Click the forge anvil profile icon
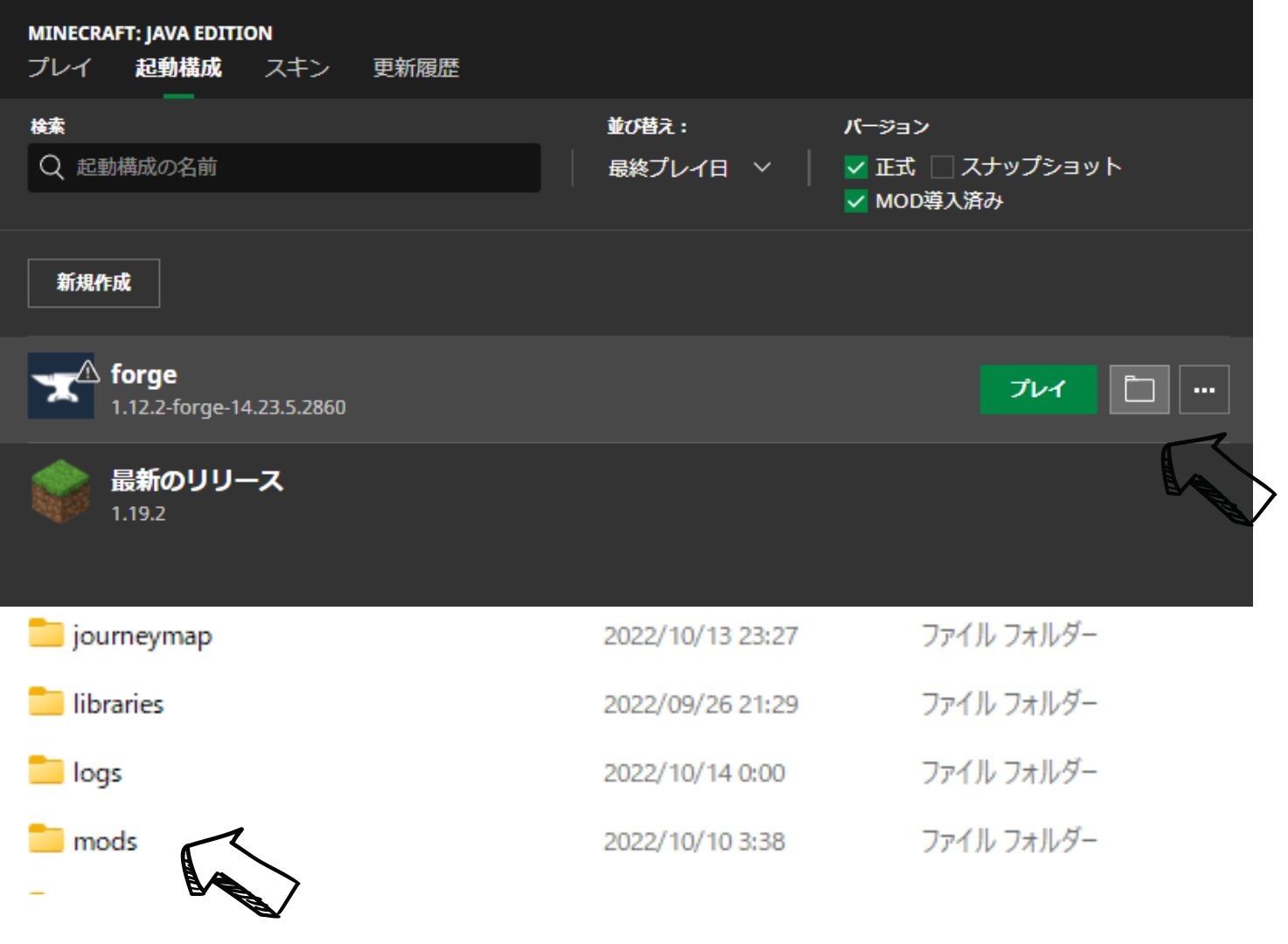The height and width of the screenshot is (944, 1288). pyautogui.click(x=60, y=386)
